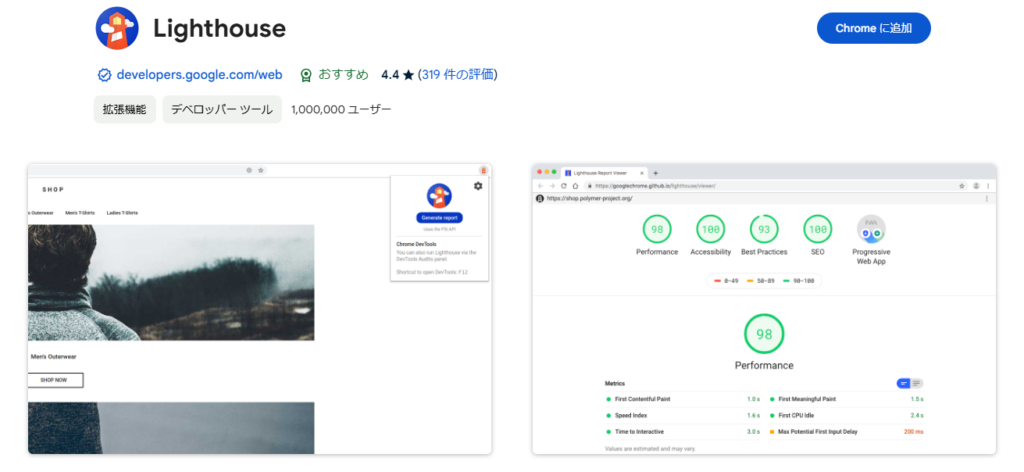Click the Progressive Web App badge icon
Viewport: 1024px width, 472px height.
coord(871,230)
